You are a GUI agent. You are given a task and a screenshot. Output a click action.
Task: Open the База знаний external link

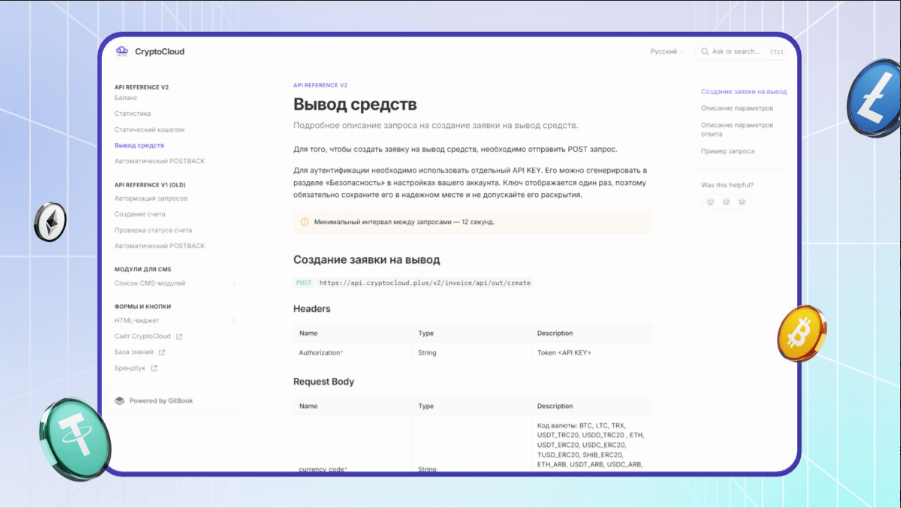tap(134, 352)
